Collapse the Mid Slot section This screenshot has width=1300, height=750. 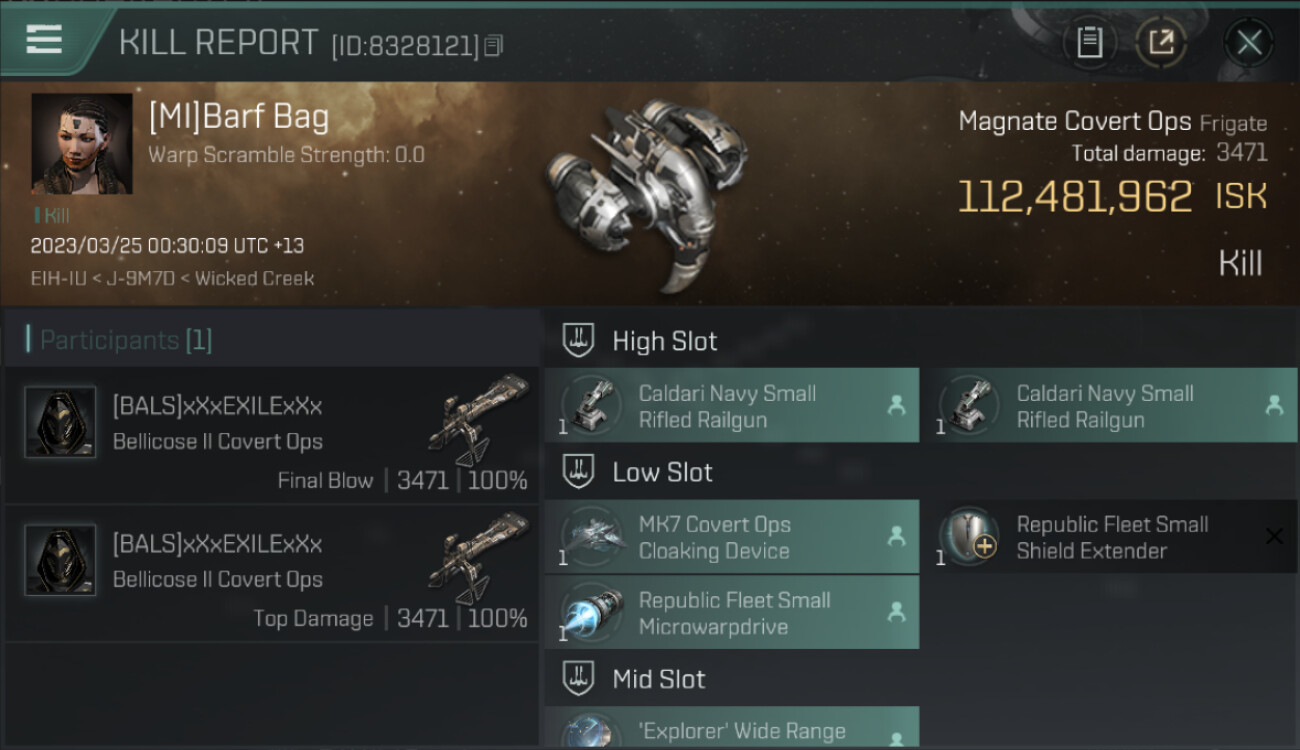click(x=578, y=679)
